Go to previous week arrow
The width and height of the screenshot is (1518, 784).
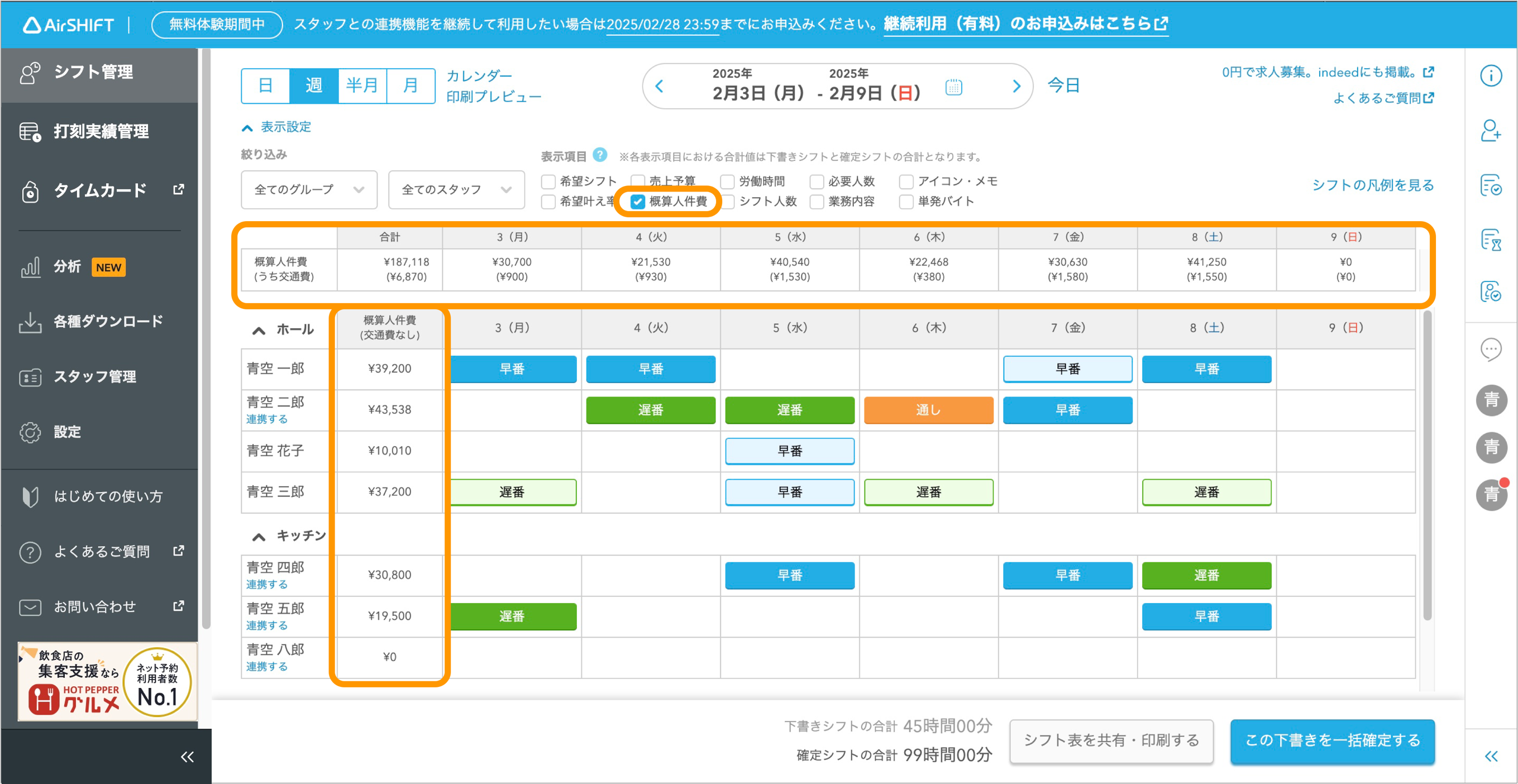tap(660, 87)
